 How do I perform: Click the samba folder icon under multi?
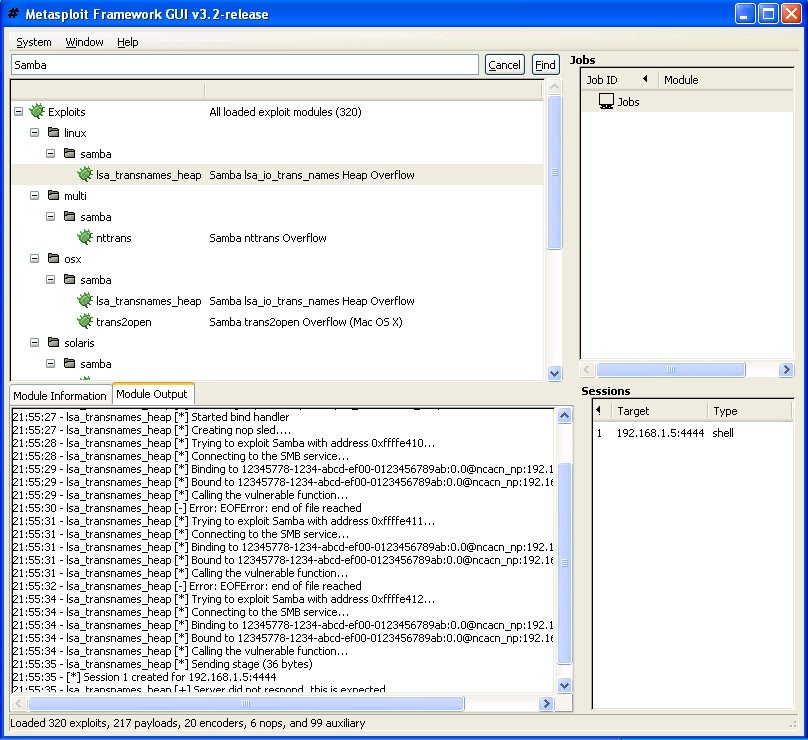(x=70, y=216)
